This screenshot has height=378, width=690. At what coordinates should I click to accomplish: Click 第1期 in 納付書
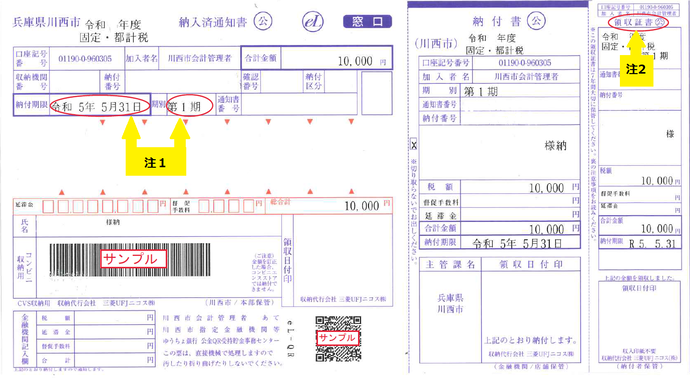pyautogui.click(x=481, y=92)
